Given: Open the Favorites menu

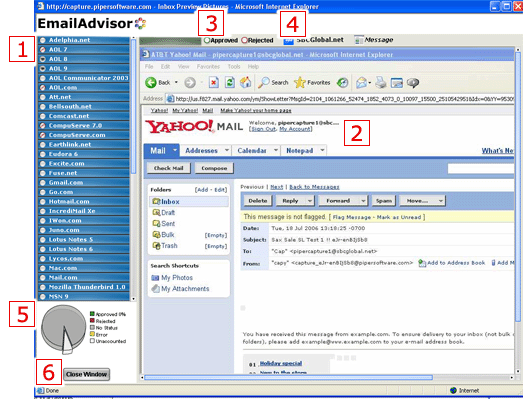Looking at the screenshot, I should [x=208, y=66].
